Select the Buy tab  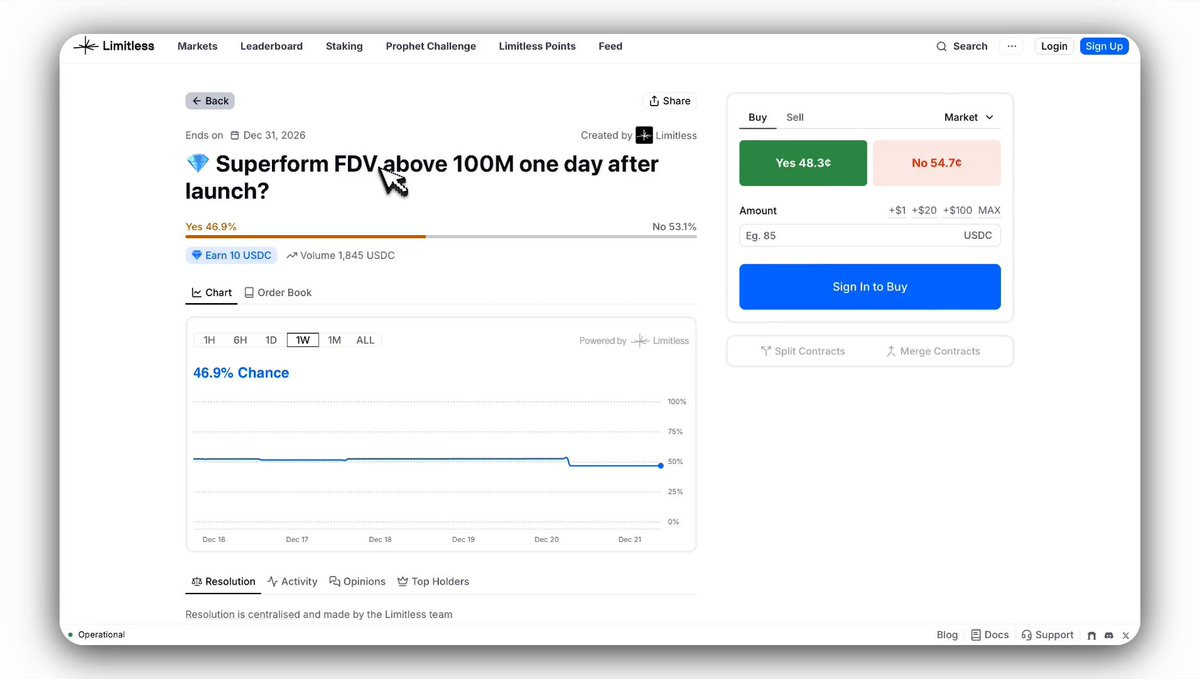(758, 118)
